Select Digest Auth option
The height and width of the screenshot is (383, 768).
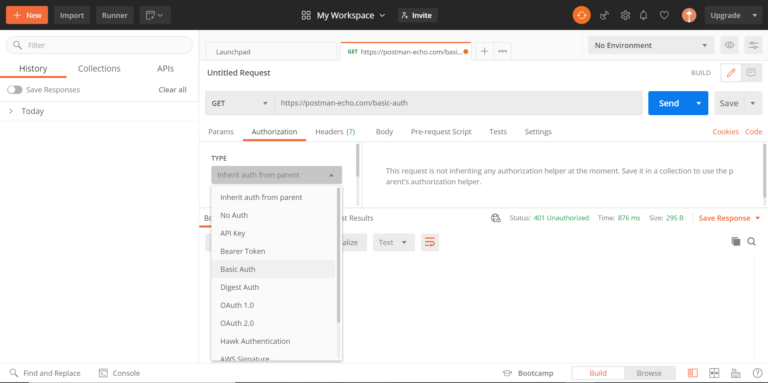pos(273,287)
